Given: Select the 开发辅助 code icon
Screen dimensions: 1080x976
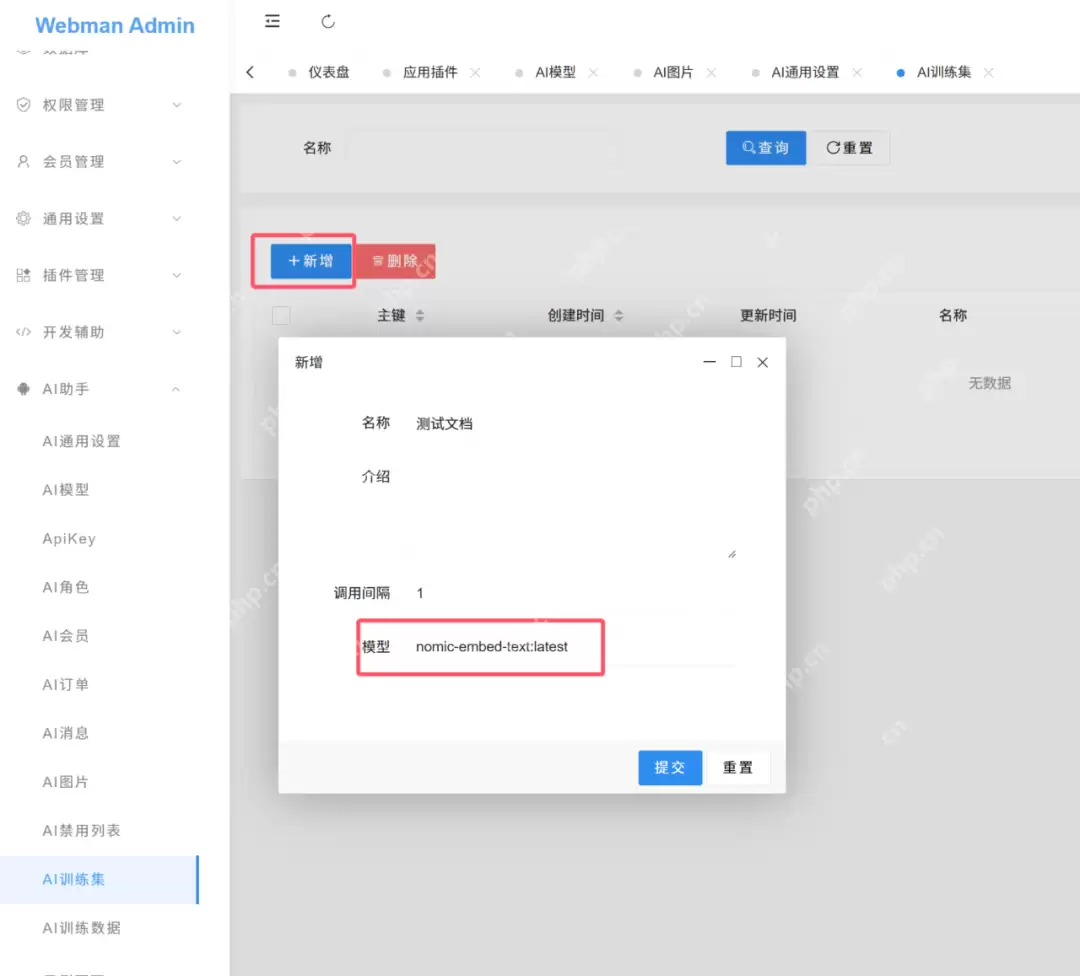Looking at the screenshot, I should pyautogui.click(x=24, y=332).
